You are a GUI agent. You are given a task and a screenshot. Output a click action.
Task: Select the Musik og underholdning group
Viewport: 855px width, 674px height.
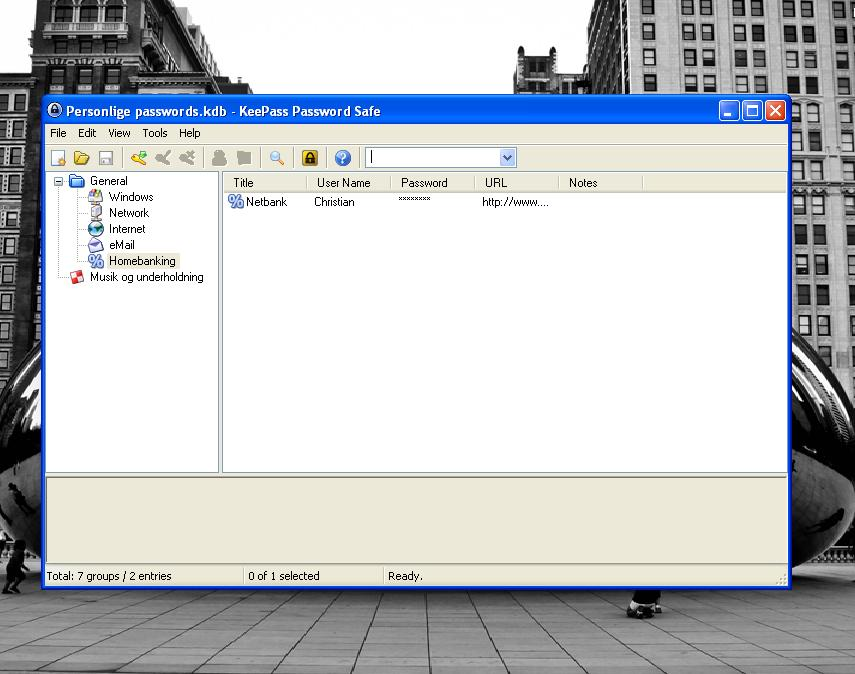pos(146,277)
